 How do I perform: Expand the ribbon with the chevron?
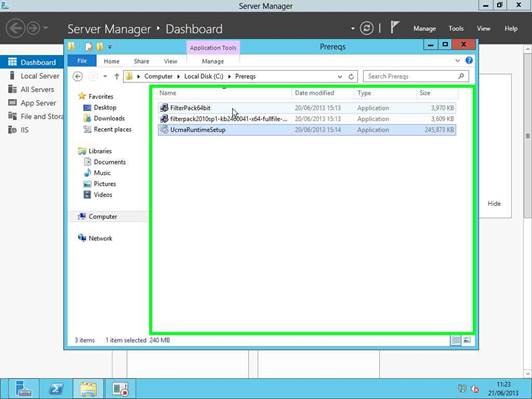pos(457,61)
